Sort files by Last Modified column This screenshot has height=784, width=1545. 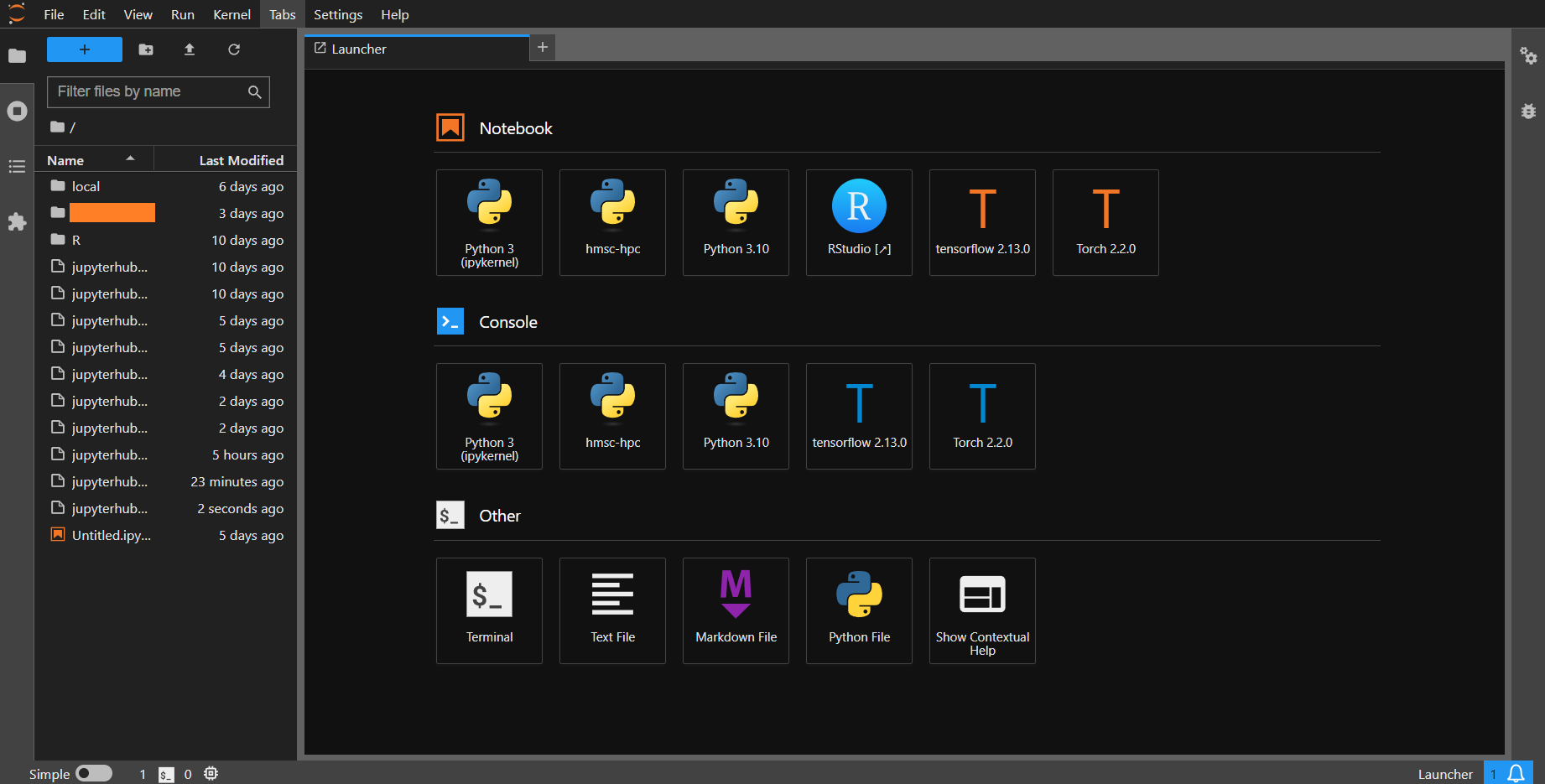[x=241, y=160]
